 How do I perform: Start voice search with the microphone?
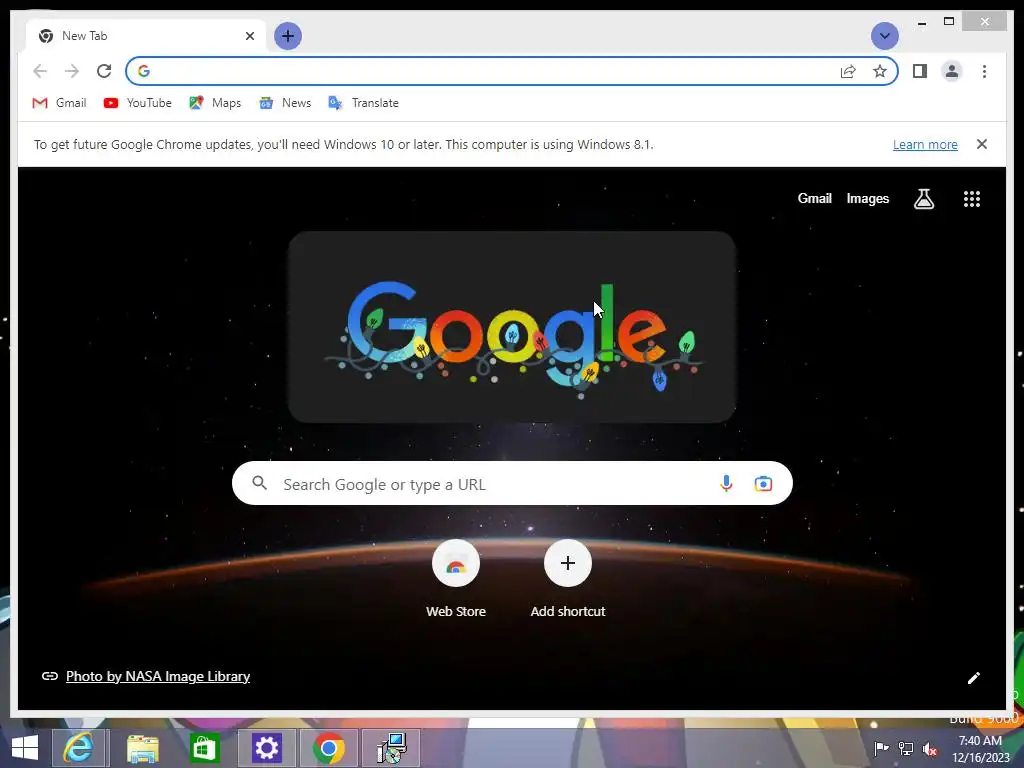[726, 483]
